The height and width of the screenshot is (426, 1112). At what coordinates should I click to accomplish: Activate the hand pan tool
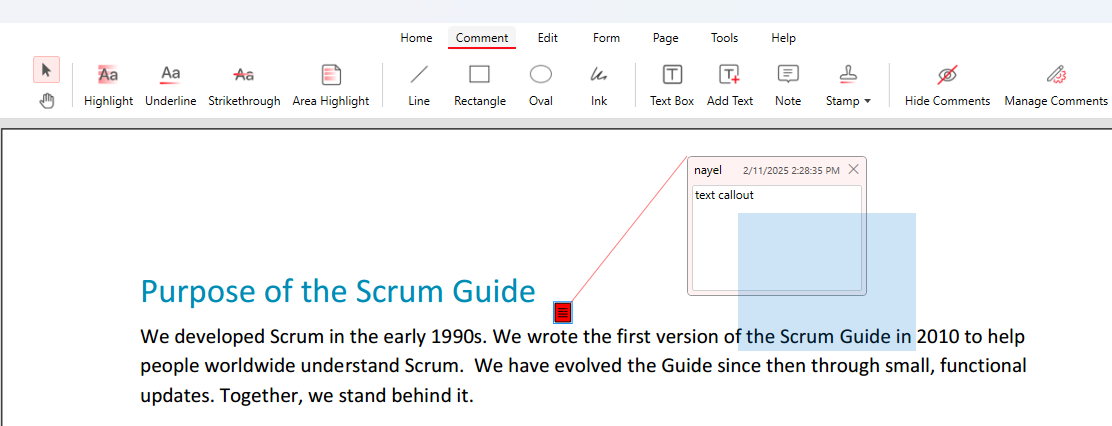click(x=46, y=101)
